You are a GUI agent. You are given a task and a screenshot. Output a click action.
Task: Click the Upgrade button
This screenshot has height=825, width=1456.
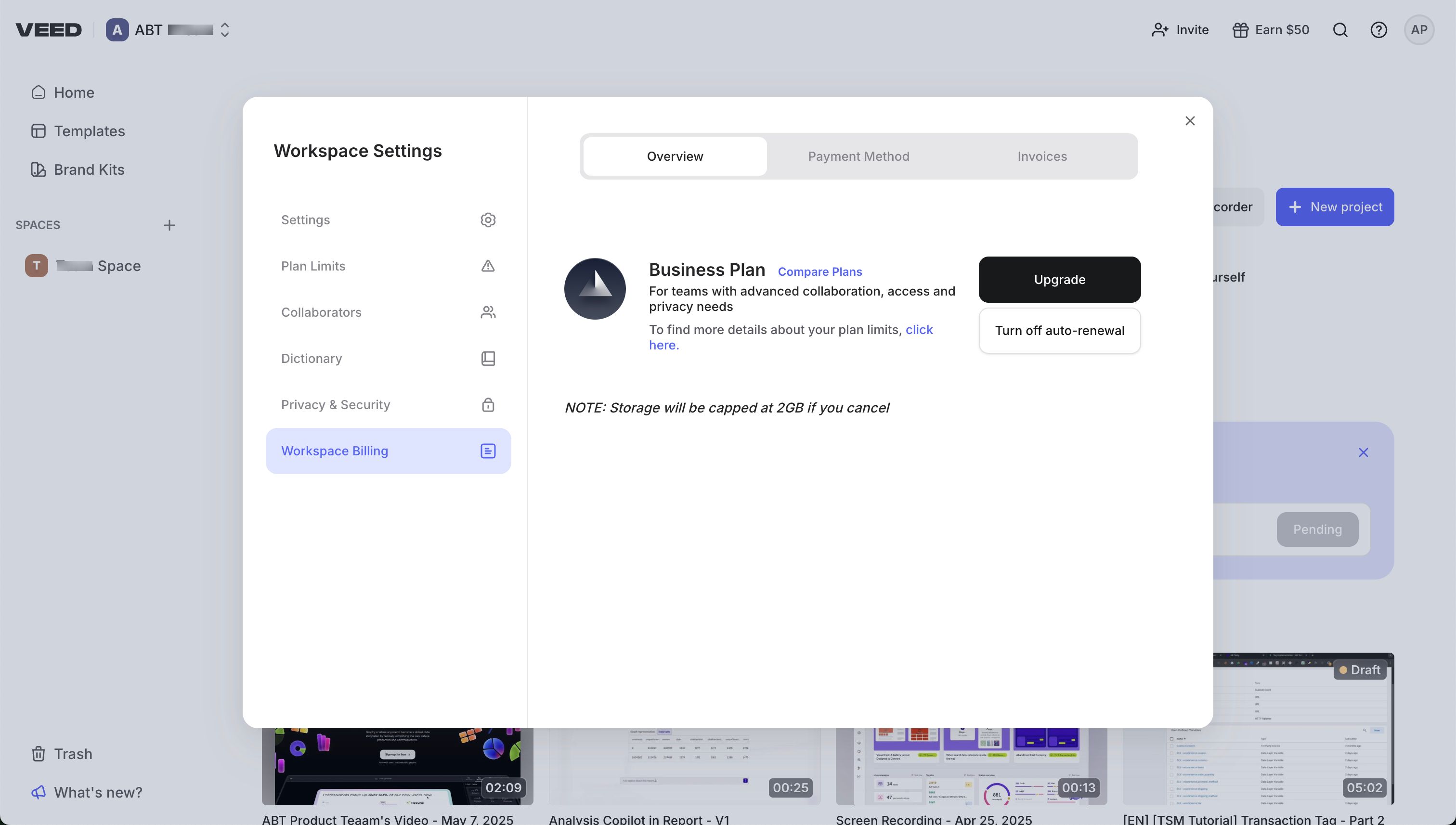(1059, 279)
